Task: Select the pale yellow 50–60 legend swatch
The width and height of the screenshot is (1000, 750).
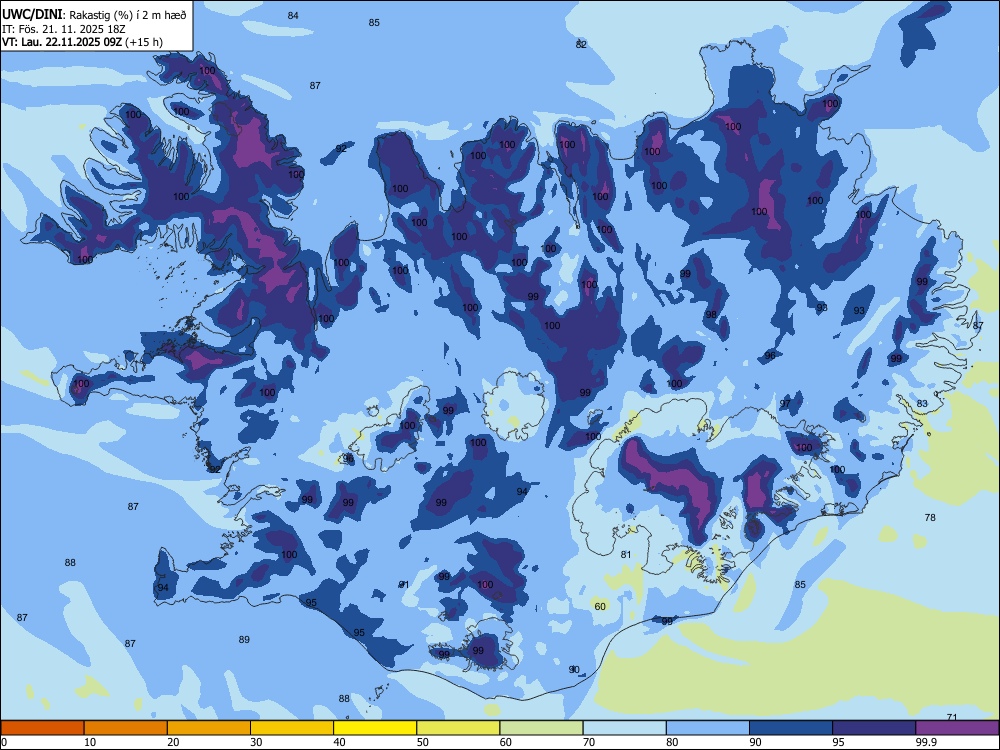Action: (458, 728)
